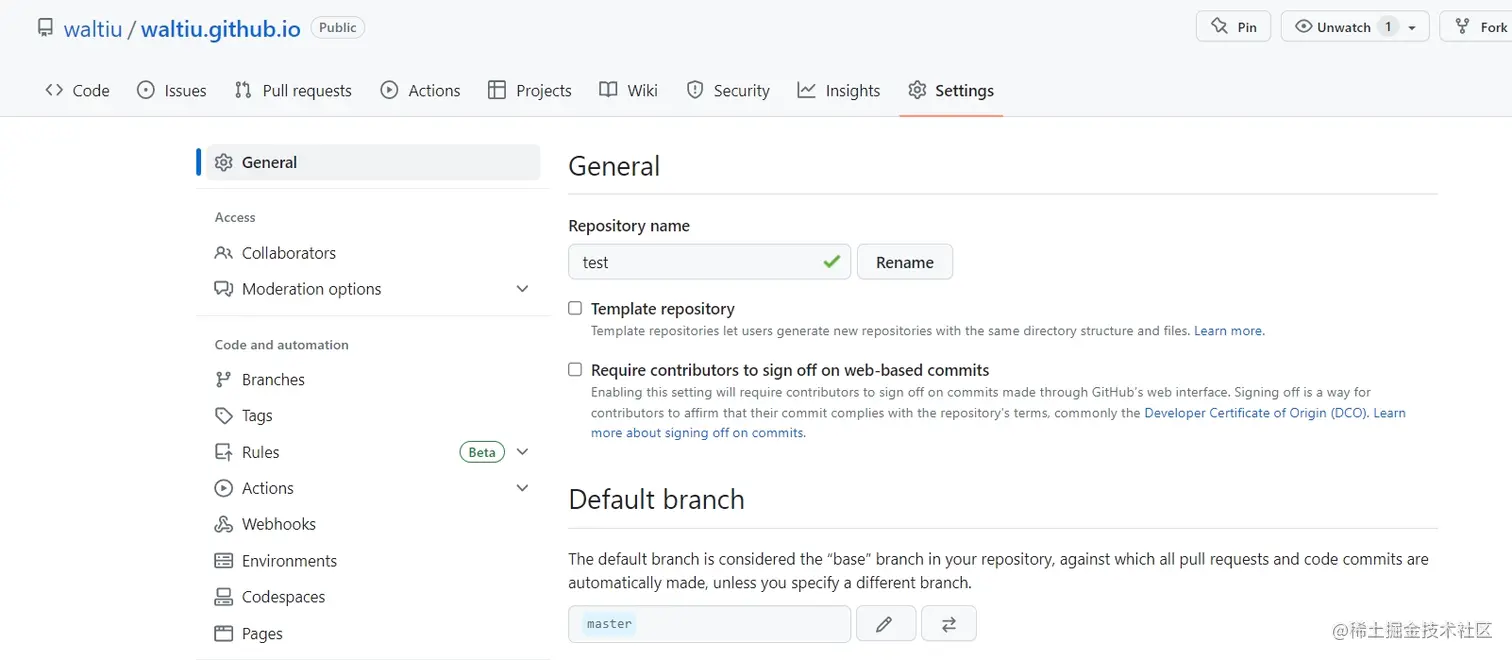Click the Wiki book icon
The width and height of the screenshot is (1512, 660).
[608, 90]
